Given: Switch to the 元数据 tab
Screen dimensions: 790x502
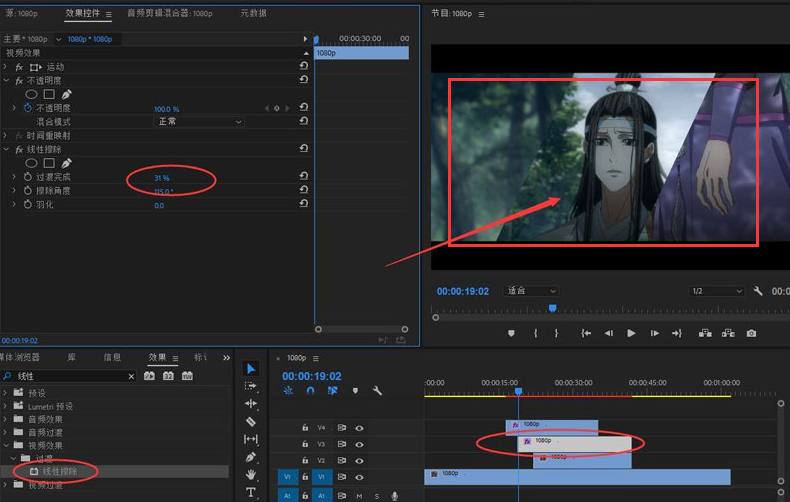Looking at the screenshot, I should (x=253, y=14).
